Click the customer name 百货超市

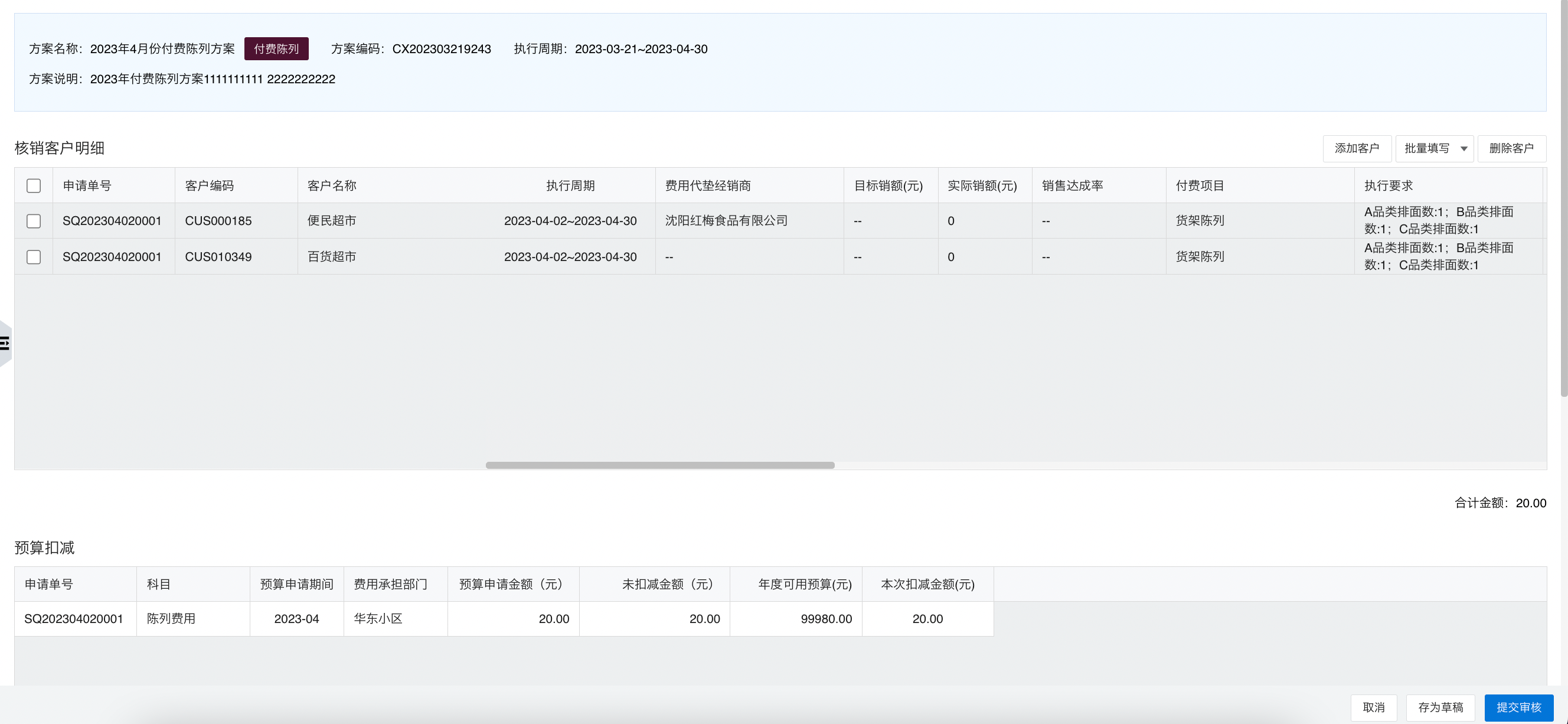332,257
